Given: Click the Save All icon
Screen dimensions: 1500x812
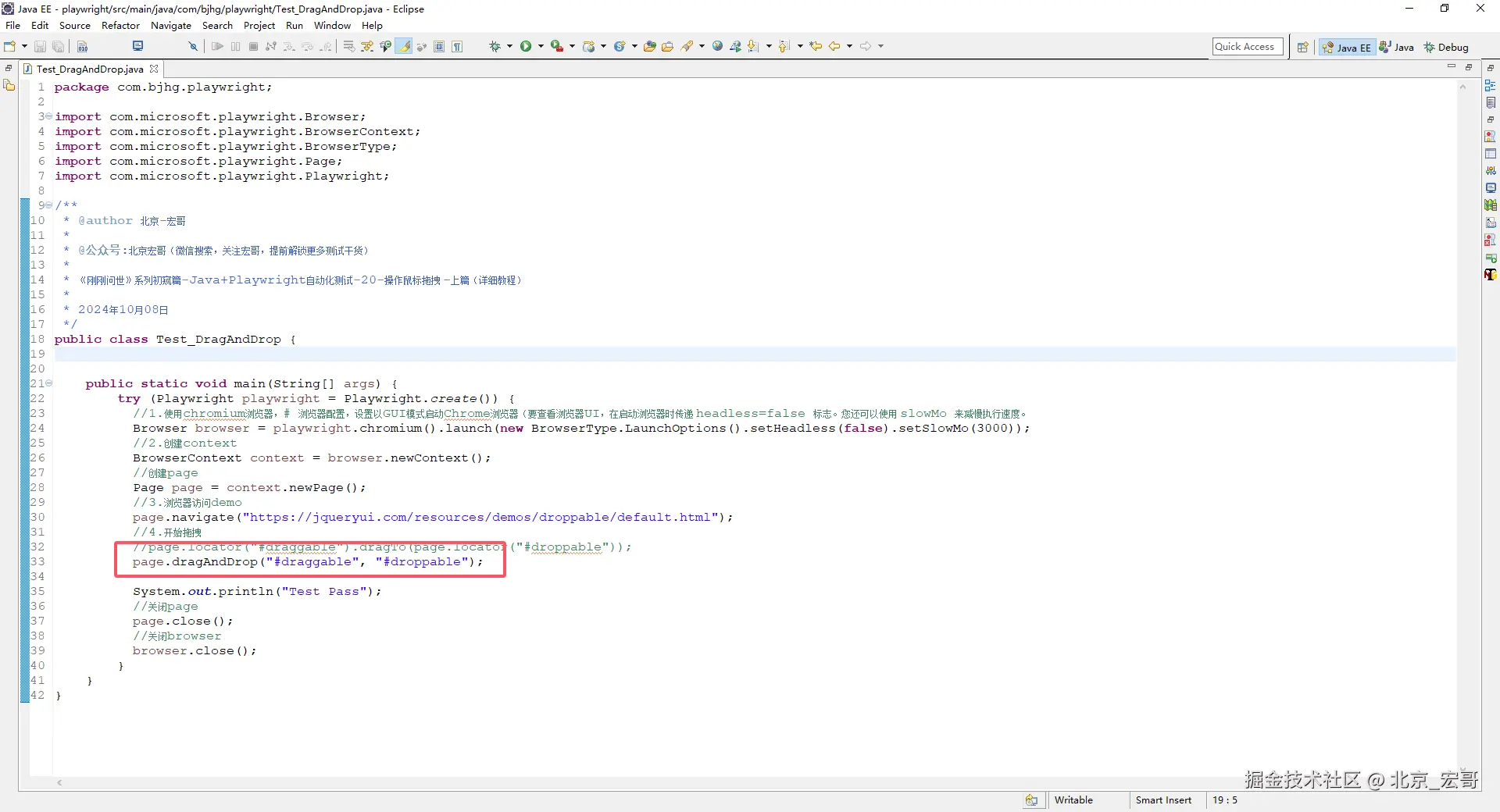Looking at the screenshot, I should pyautogui.click(x=58, y=46).
